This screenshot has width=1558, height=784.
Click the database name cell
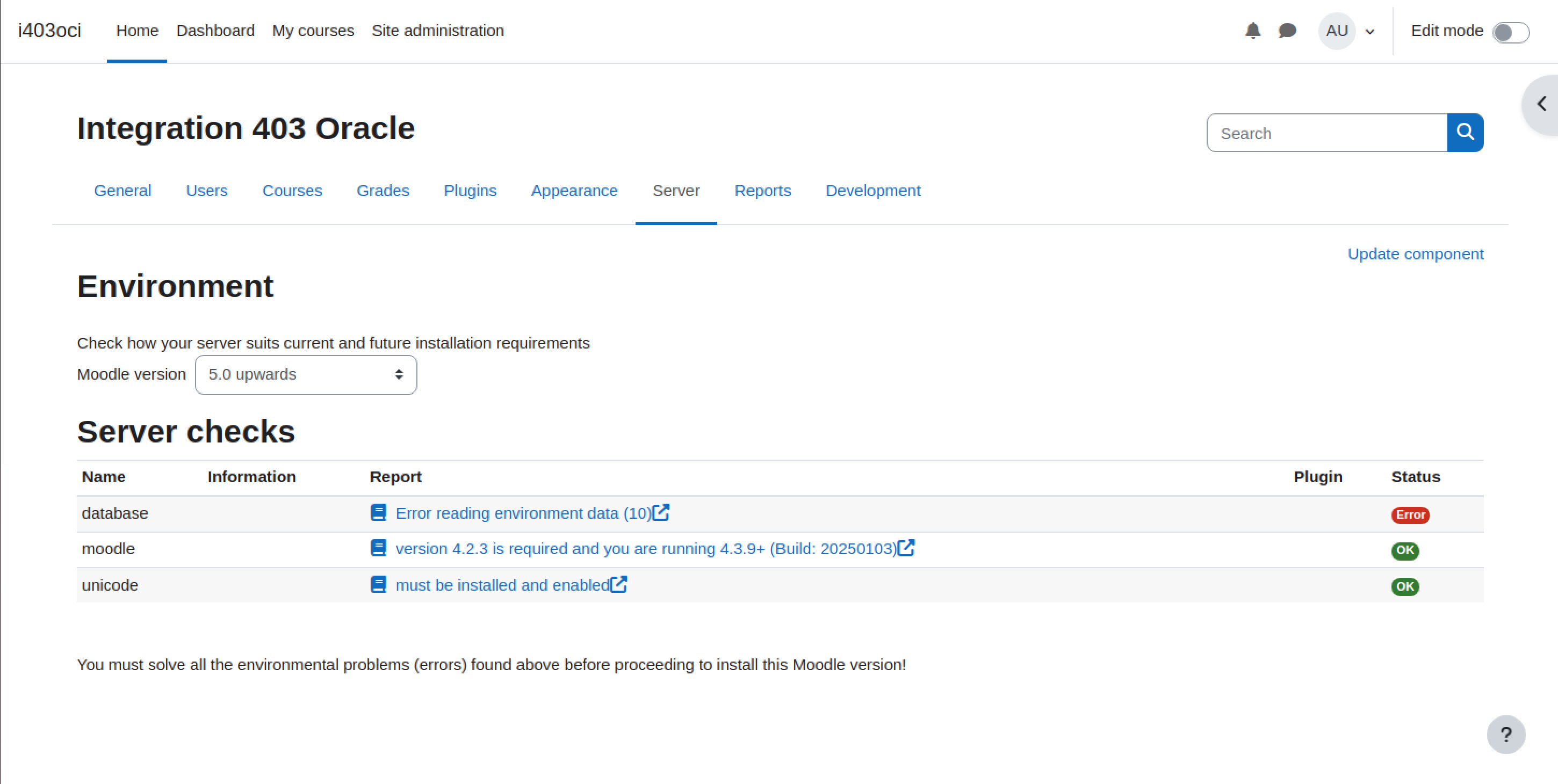[x=115, y=513]
